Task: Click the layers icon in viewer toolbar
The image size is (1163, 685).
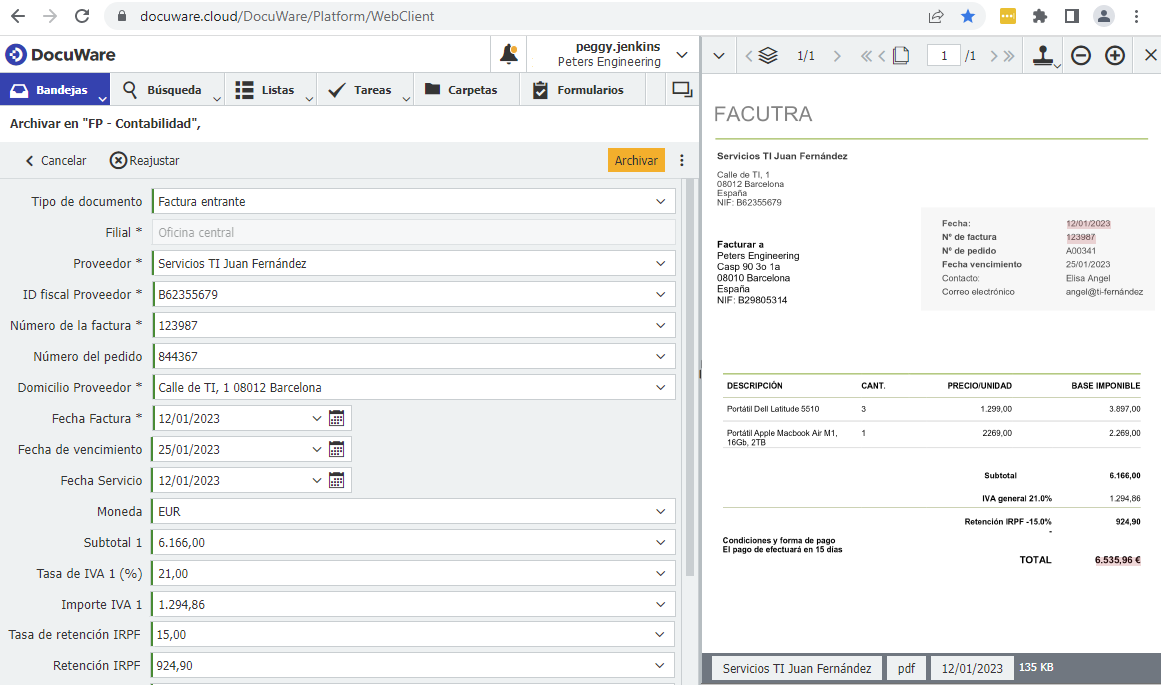Action: [x=768, y=56]
